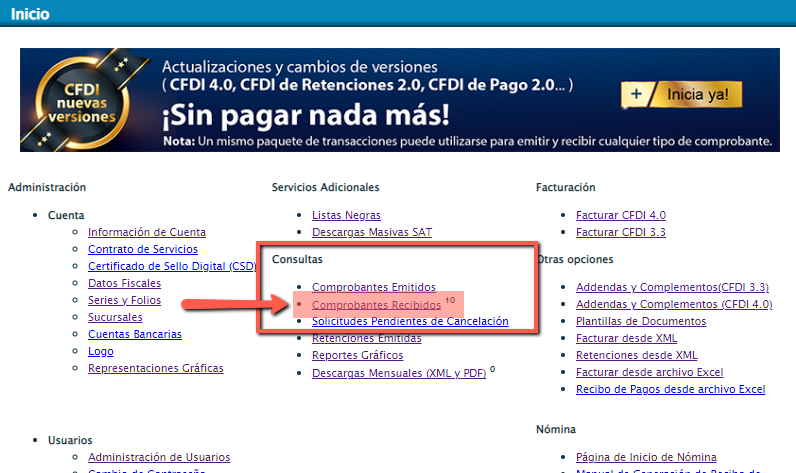Open Addendas y Complementos (CFDI 4.0)
This screenshot has width=796, height=473.
[674, 304]
